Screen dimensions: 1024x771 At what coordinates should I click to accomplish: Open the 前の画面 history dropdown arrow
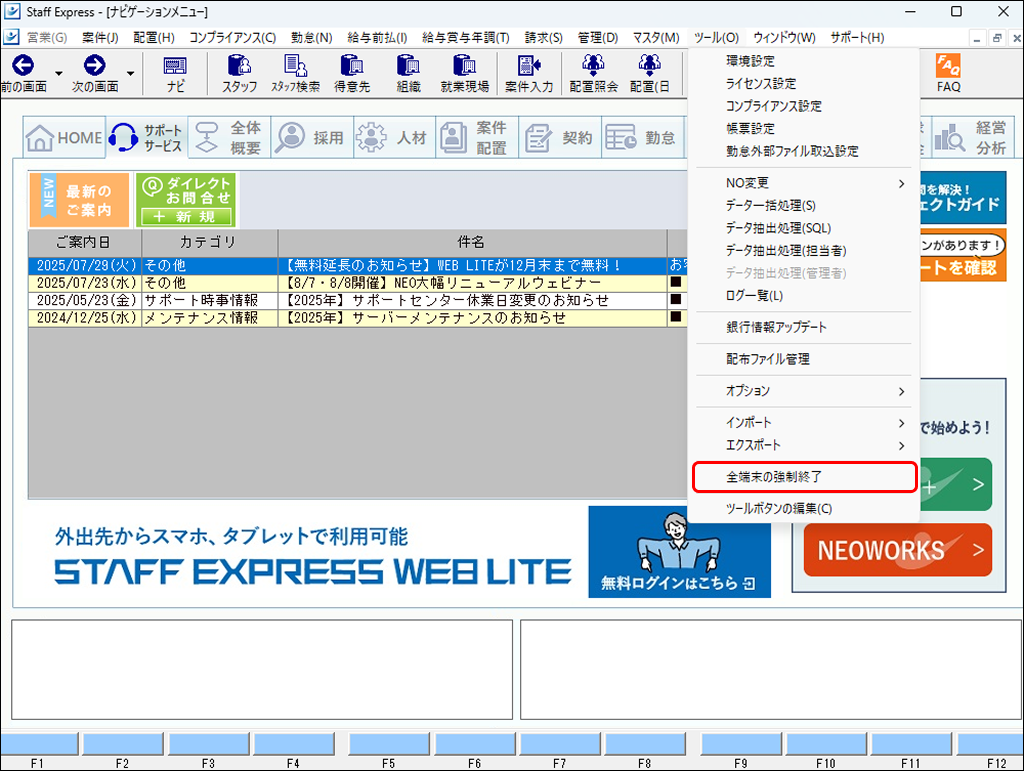(59, 73)
